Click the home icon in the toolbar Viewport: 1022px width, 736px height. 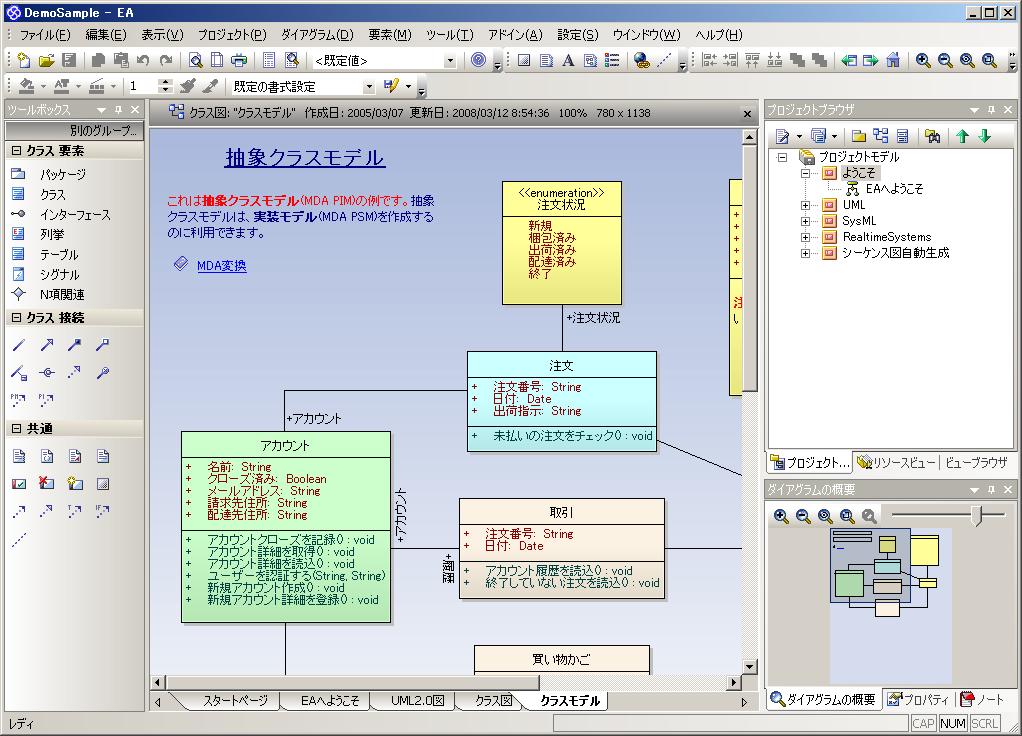click(893, 60)
